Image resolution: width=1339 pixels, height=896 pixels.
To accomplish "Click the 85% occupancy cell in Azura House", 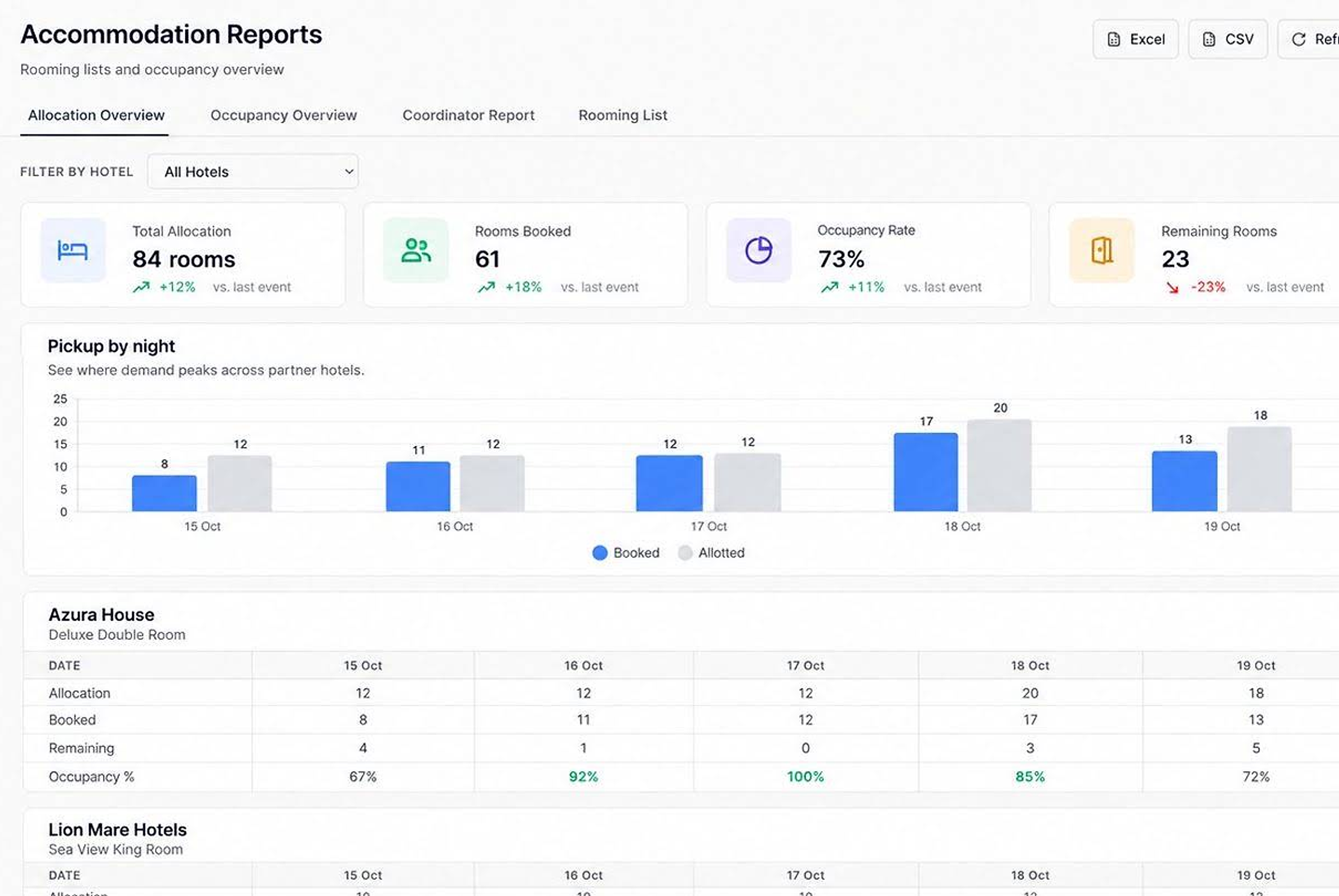I will [1030, 777].
